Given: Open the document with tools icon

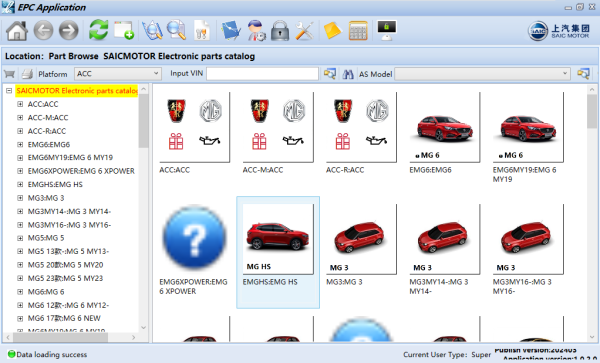Looking at the screenshot, I should [202, 30].
